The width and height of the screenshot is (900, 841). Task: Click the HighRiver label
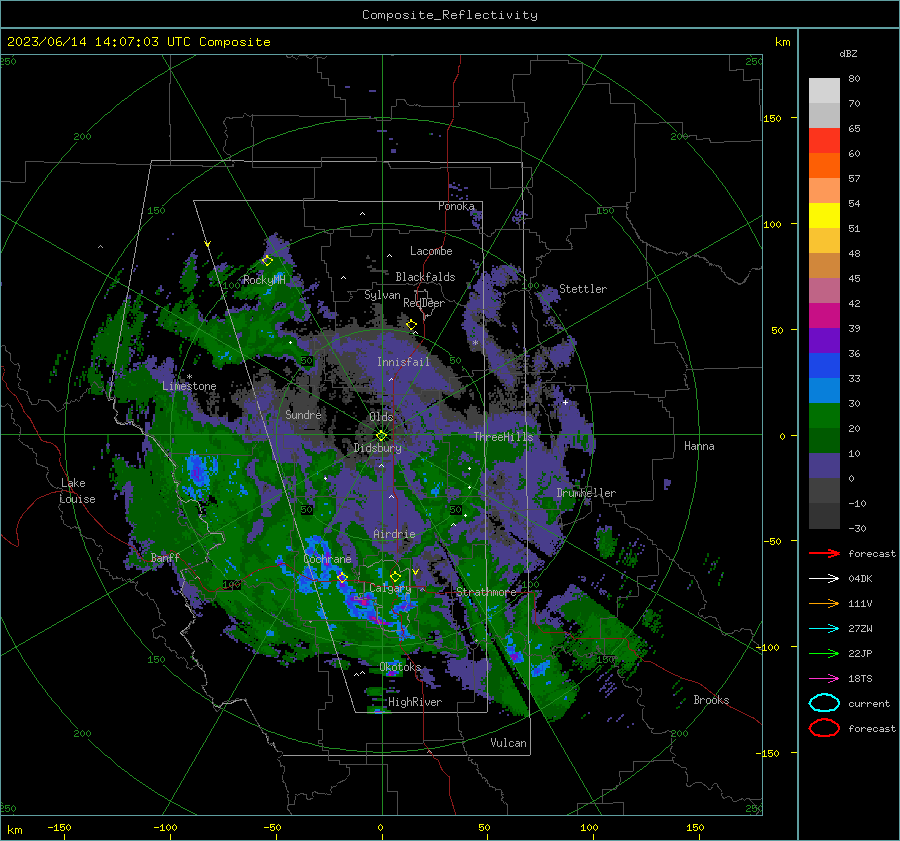coord(415,702)
